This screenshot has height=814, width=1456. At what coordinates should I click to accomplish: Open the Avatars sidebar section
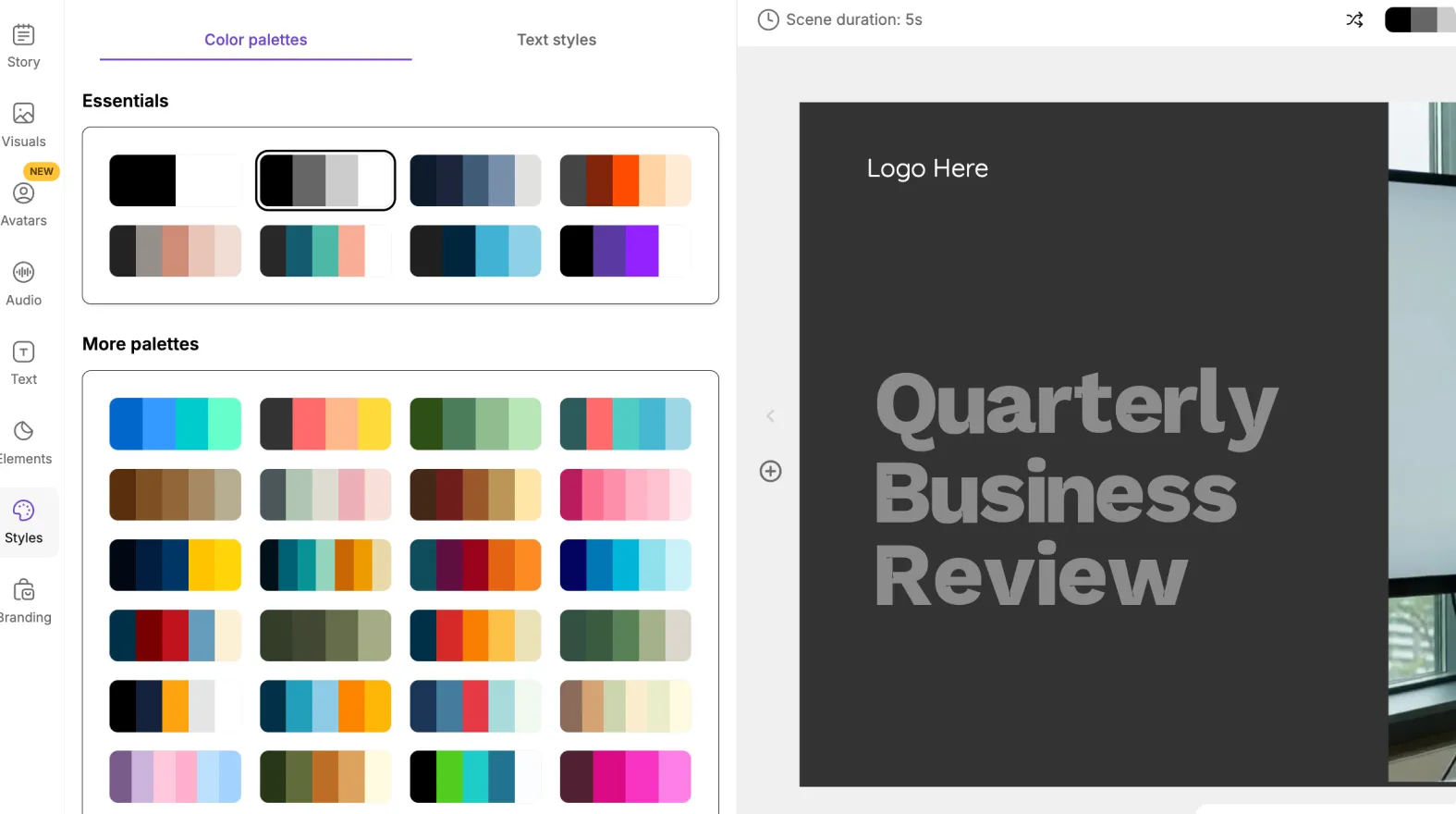point(24,205)
